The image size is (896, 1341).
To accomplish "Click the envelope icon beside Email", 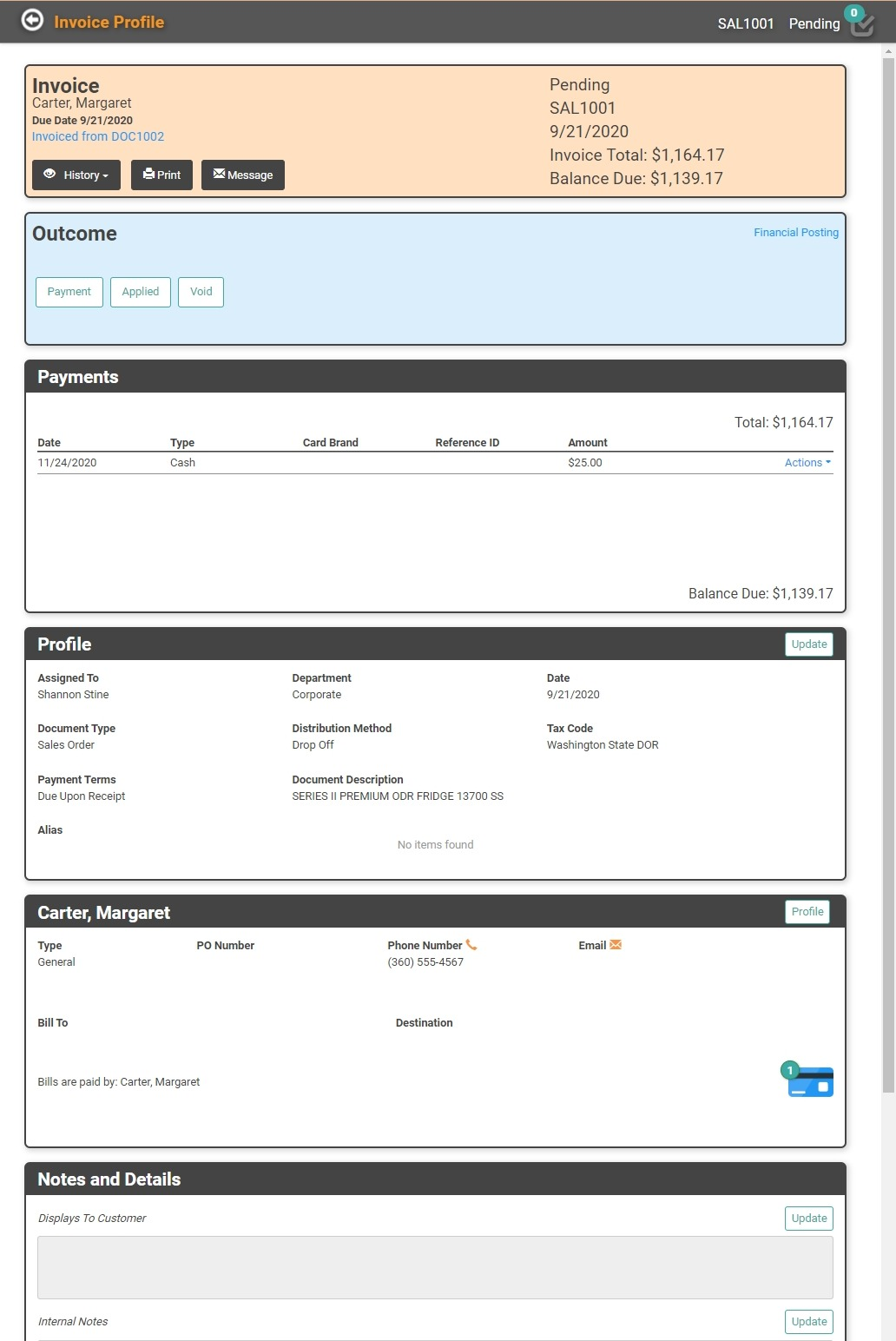I will tap(616, 945).
